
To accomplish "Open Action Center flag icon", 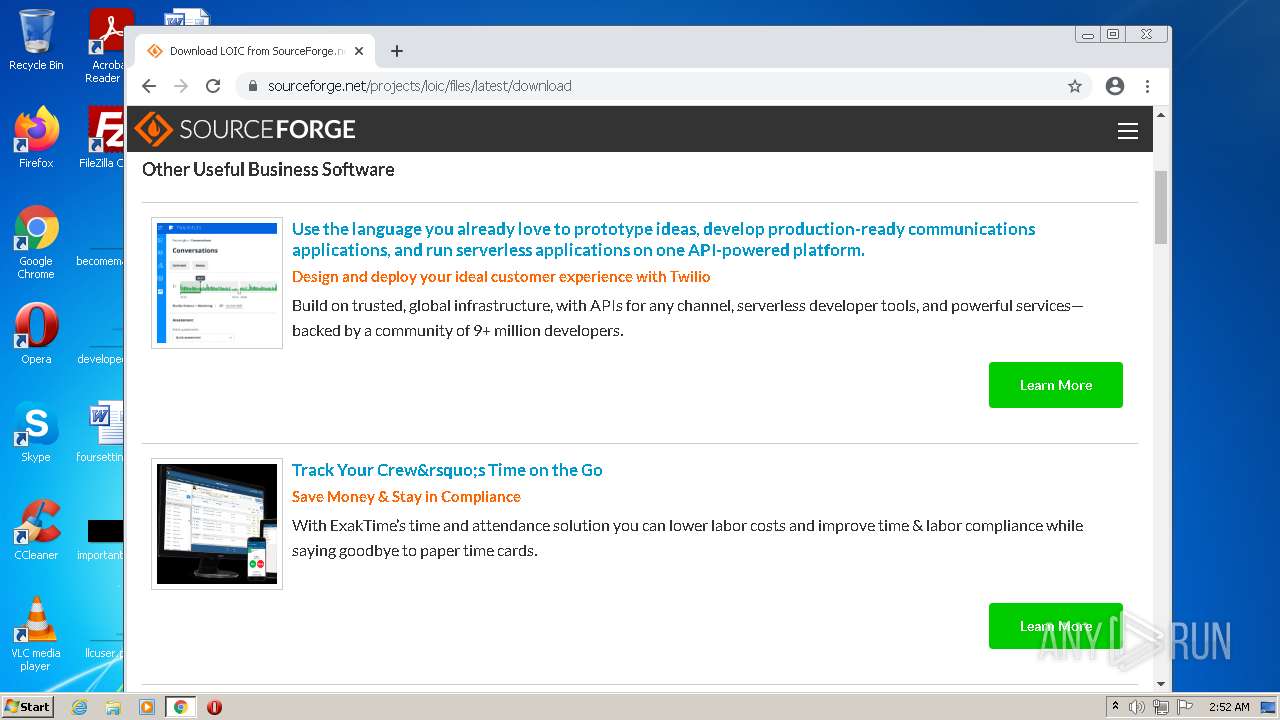I will click(x=1185, y=707).
